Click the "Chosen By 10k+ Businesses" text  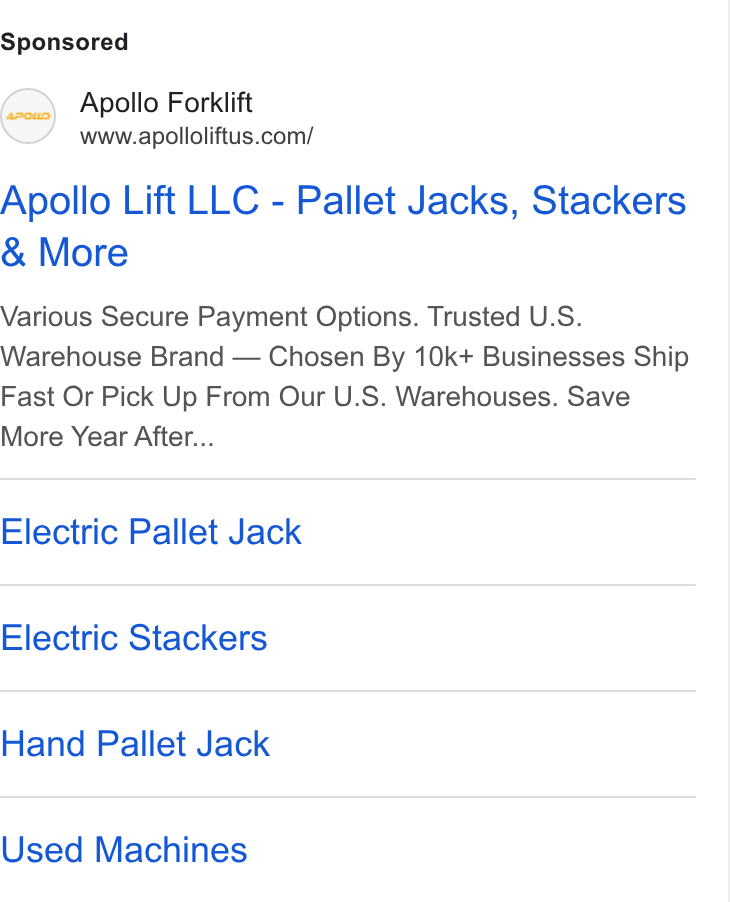click(x=446, y=357)
